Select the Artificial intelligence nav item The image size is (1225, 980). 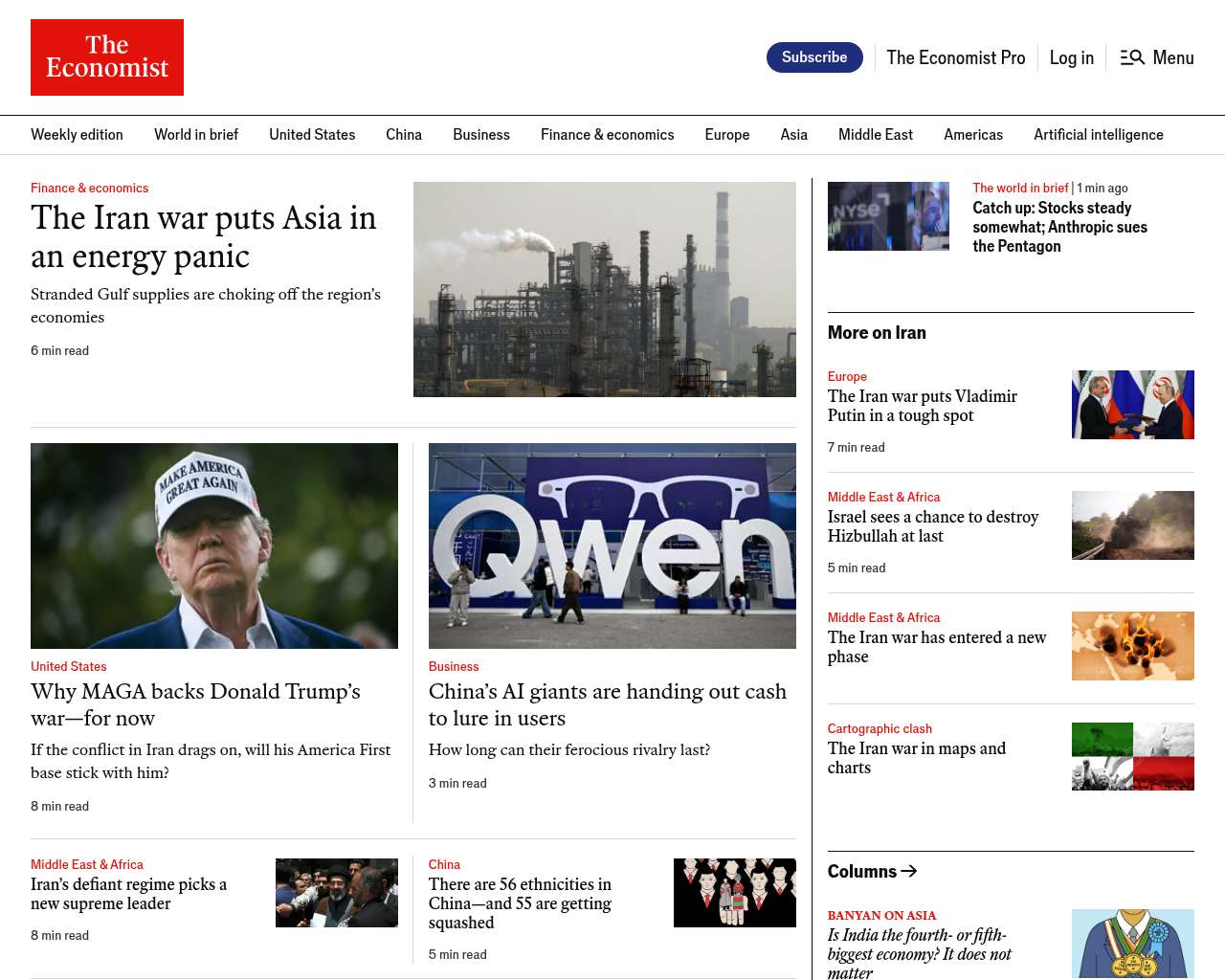click(1098, 135)
